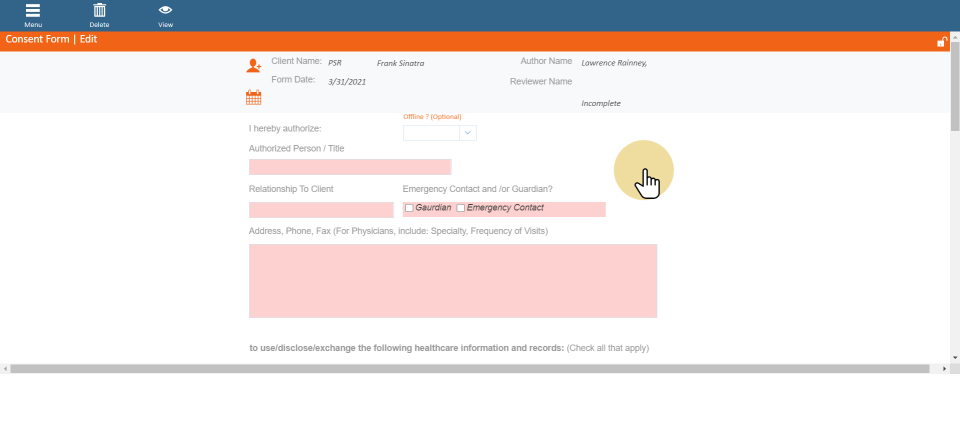Click the orange add-client person icon
This screenshot has height=442, width=960.
click(253, 66)
